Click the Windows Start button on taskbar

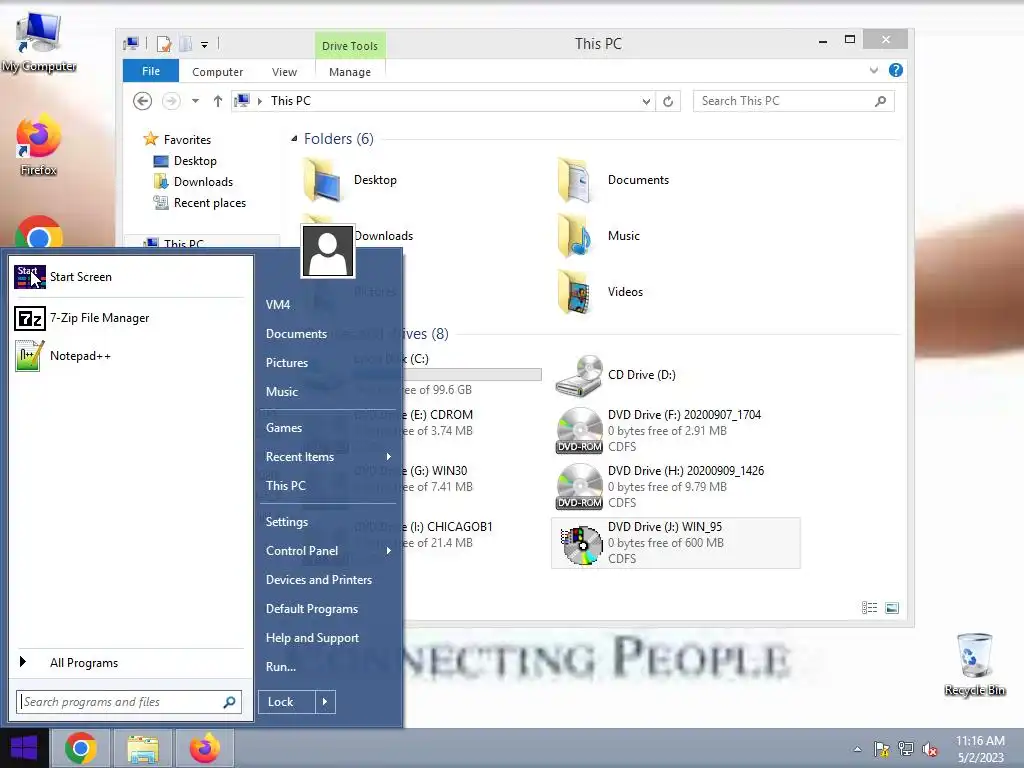[24, 748]
